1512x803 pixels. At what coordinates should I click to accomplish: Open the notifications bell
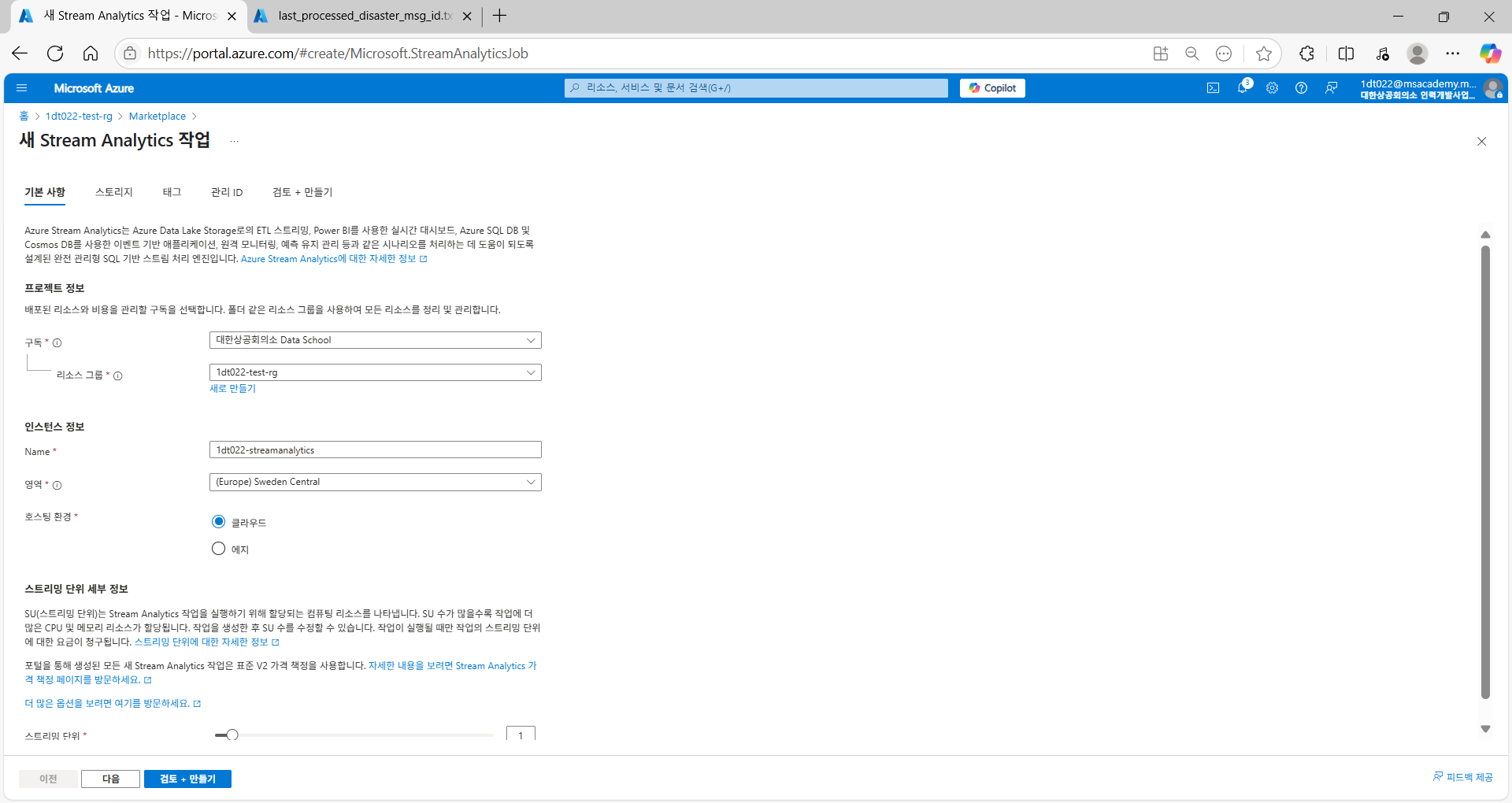(x=1243, y=88)
